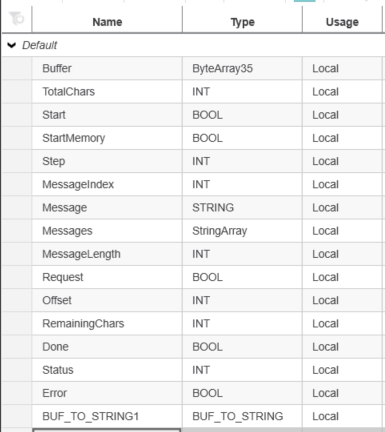Click the BUF_TO_STRING type cell
Screen dimensions: 385x432
[x=242, y=416]
